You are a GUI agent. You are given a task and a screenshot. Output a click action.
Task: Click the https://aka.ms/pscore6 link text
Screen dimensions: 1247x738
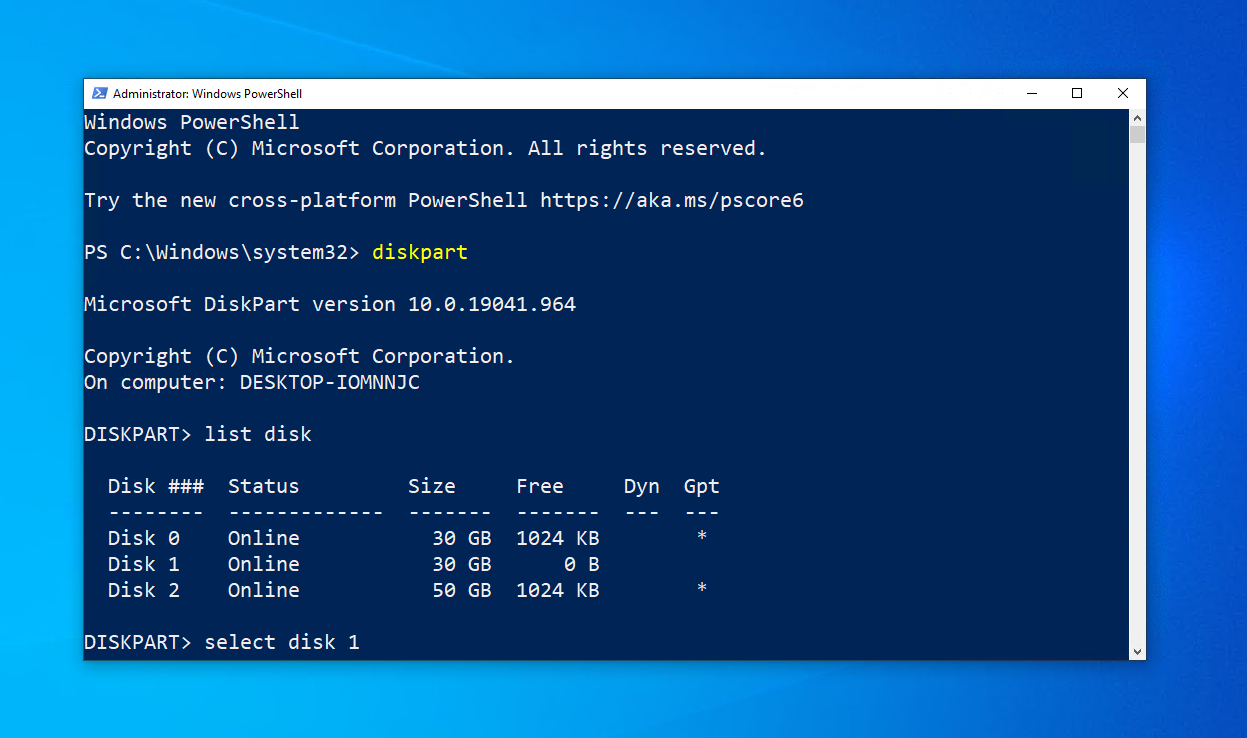[671, 200]
